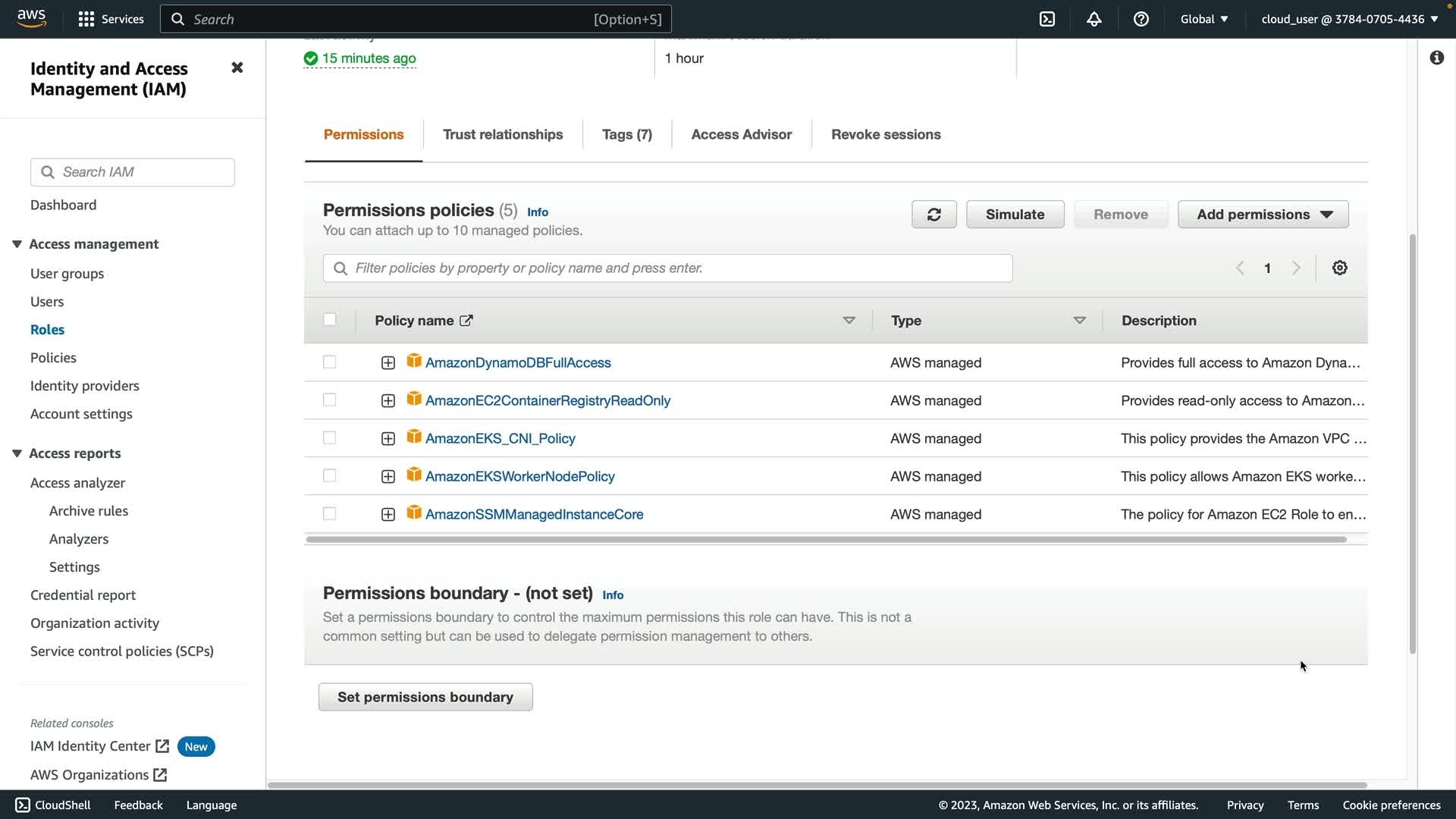Viewport: 1456px width, 819px height.
Task: Open the Access Advisor tab
Action: 741,134
